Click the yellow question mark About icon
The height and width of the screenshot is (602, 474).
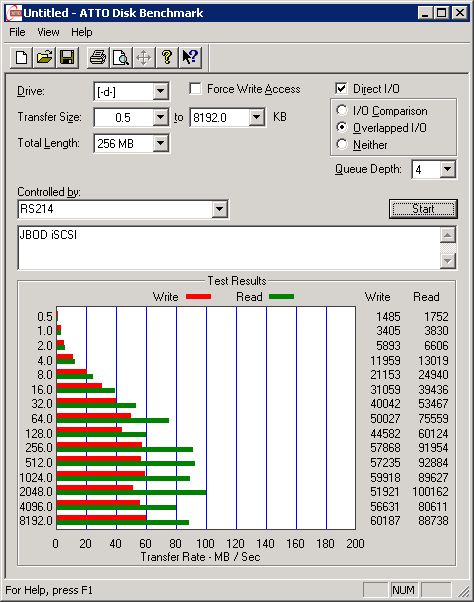click(x=167, y=58)
